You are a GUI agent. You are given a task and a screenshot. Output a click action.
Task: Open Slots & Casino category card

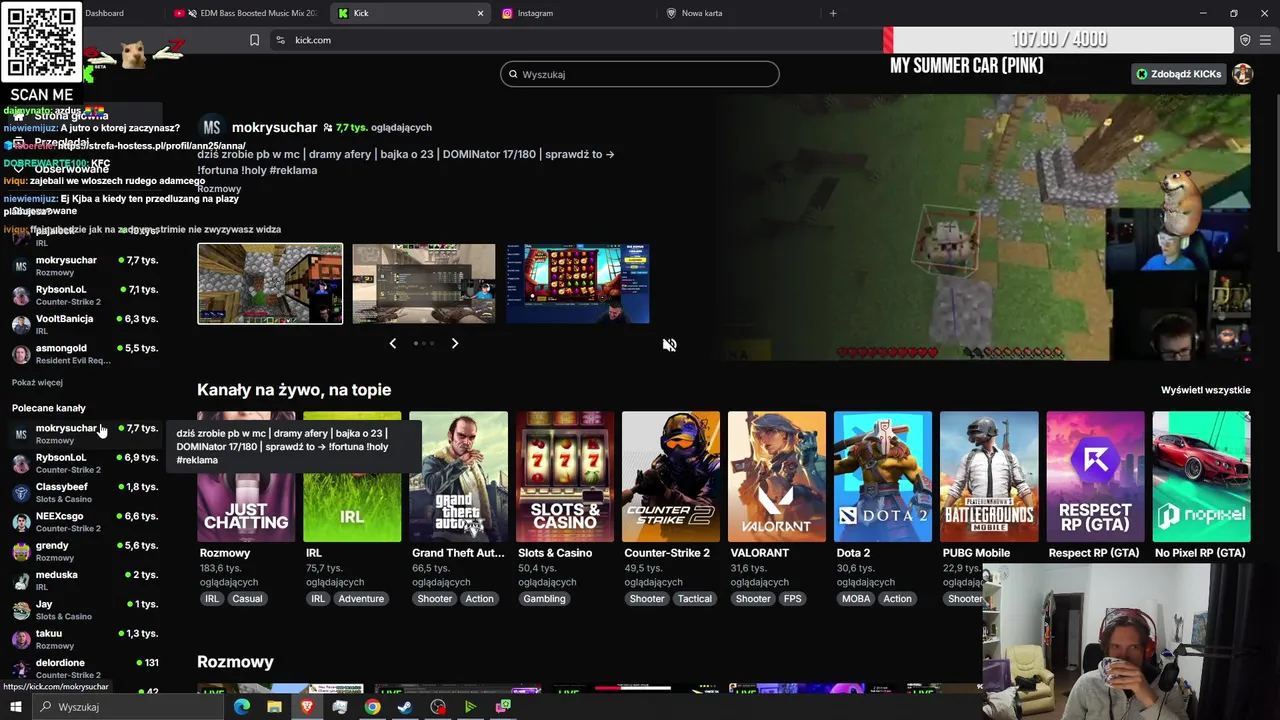coord(564,477)
